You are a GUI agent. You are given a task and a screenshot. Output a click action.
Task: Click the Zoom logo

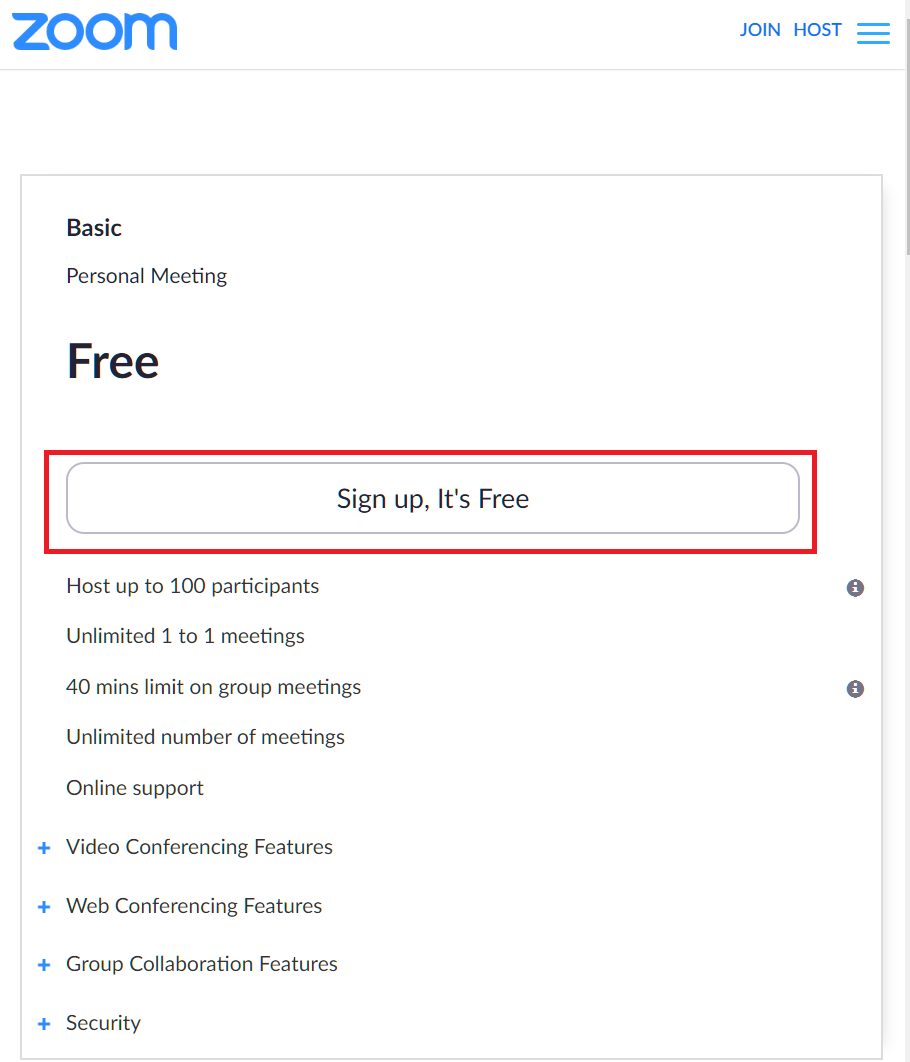95,31
